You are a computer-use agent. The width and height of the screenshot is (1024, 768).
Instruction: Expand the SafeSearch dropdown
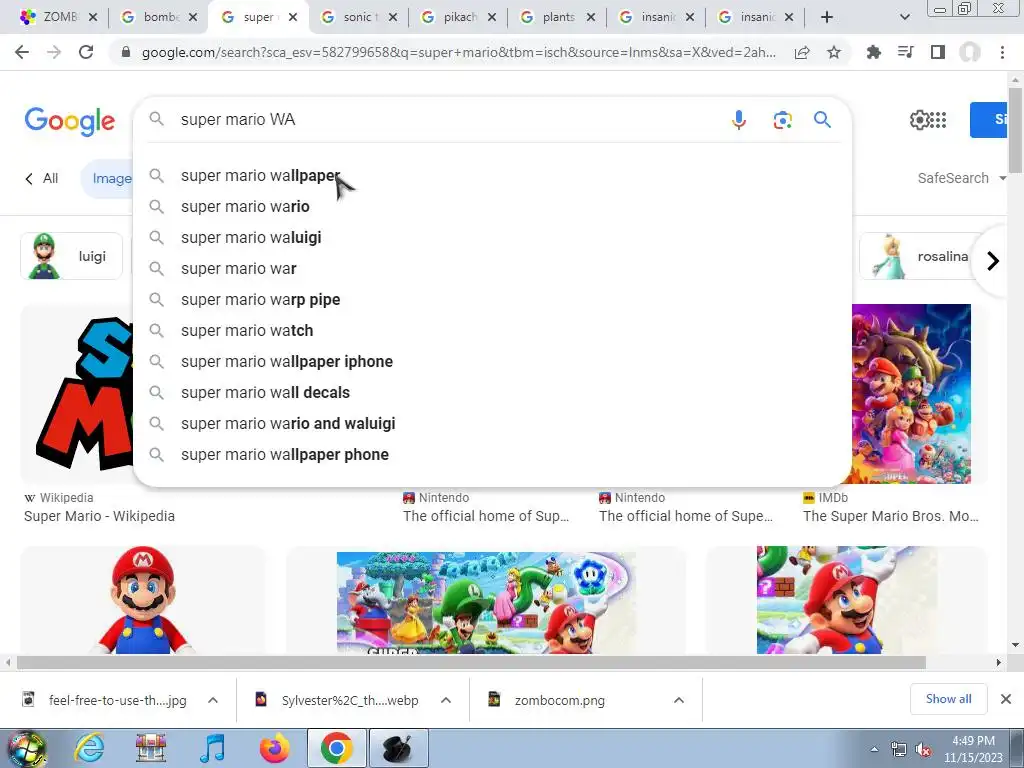coord(961,178)
